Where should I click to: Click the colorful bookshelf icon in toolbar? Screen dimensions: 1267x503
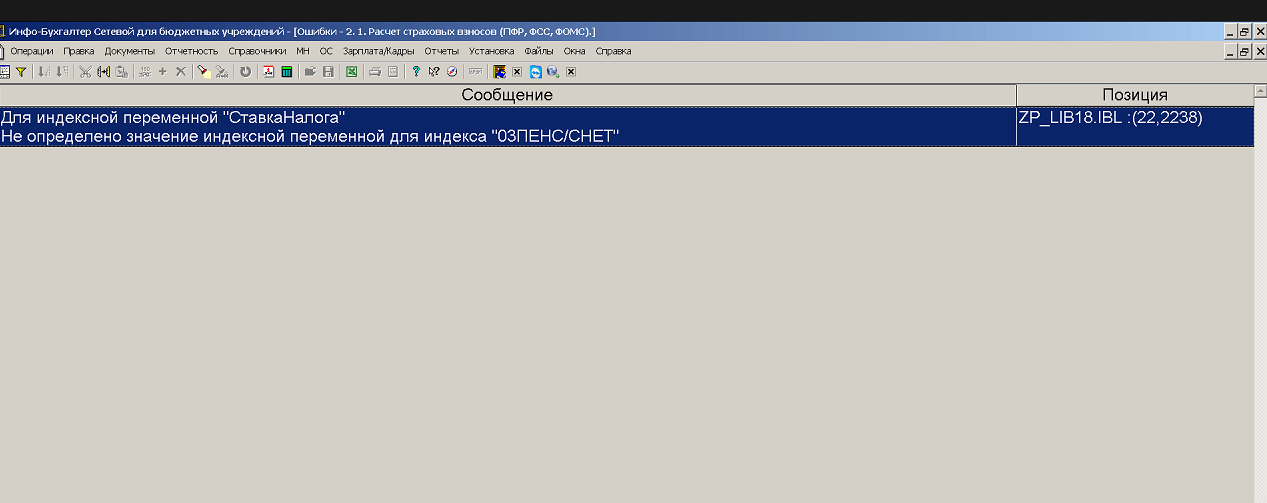(x=499, y=72)
